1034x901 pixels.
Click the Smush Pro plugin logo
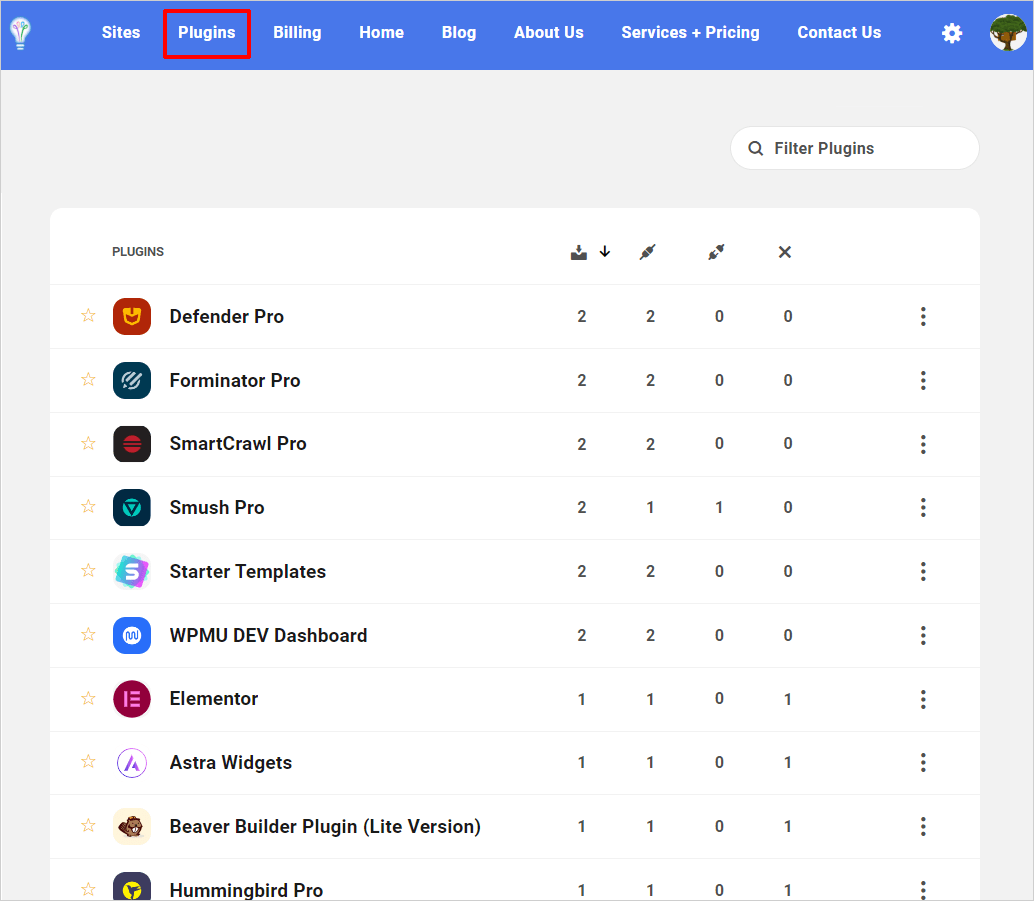point(131,507)
